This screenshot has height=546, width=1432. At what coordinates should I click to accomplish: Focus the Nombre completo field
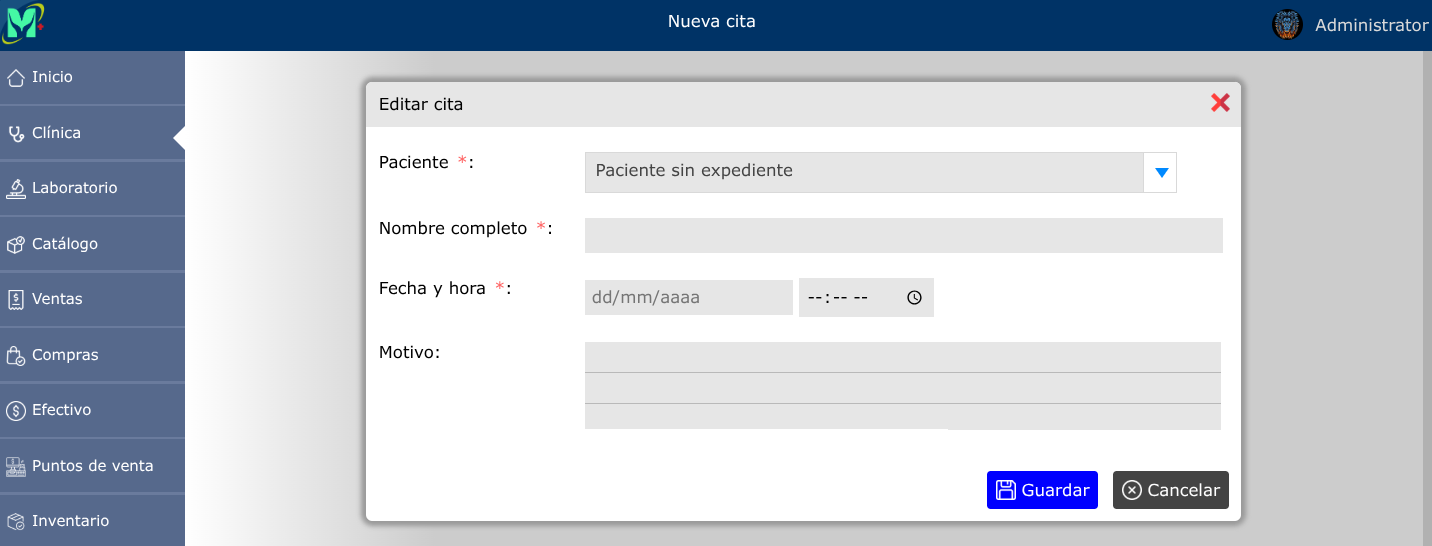[904, 235]
